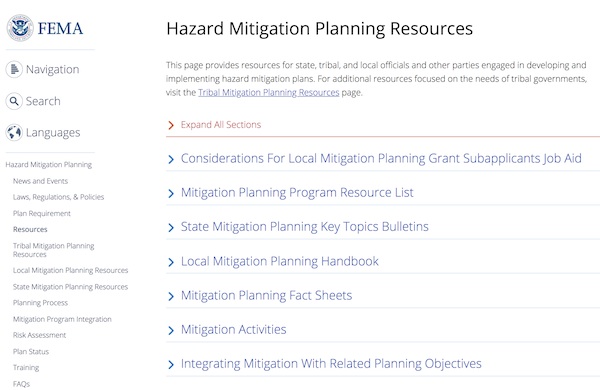
Task: Click the Languages globe icon
Action: click(x=14, y=132)
